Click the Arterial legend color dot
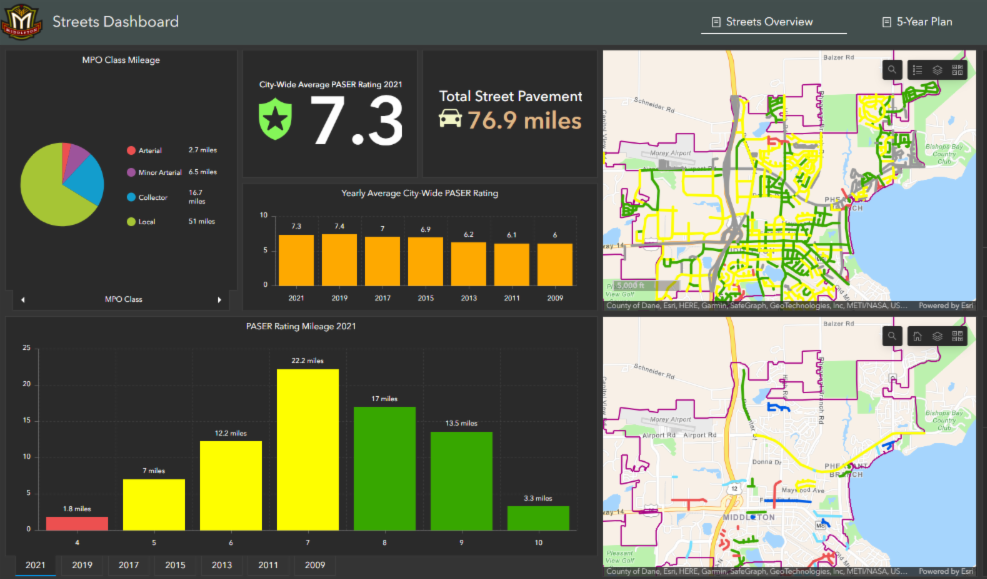 coord(131,150)
